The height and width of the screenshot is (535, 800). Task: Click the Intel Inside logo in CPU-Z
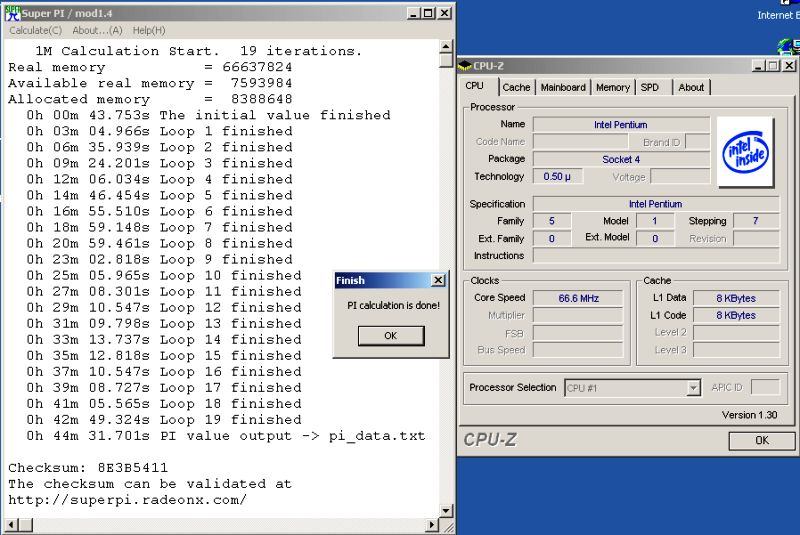[745, 152]
